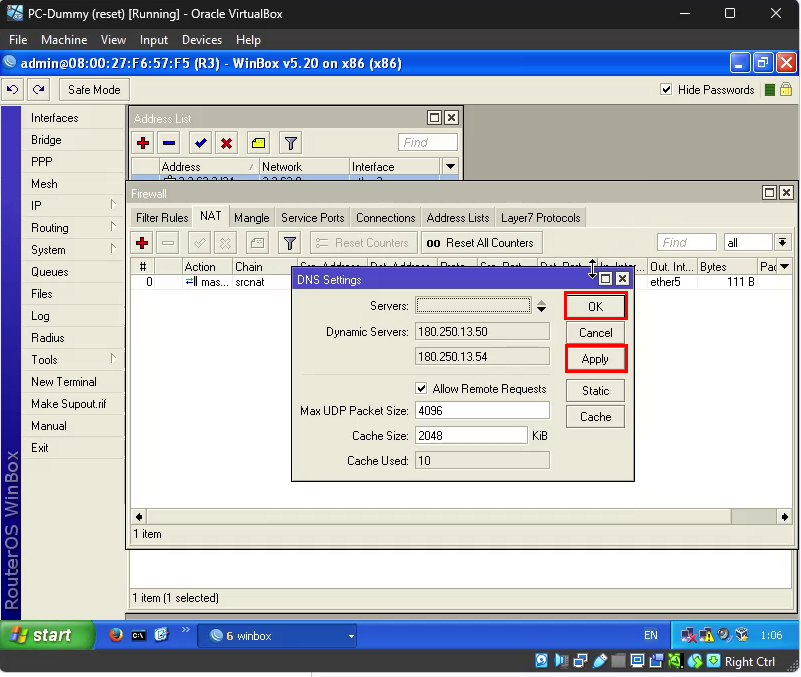Click the grayed checkmark icon in the Firewall toolbar

click(x=200, y=243)
